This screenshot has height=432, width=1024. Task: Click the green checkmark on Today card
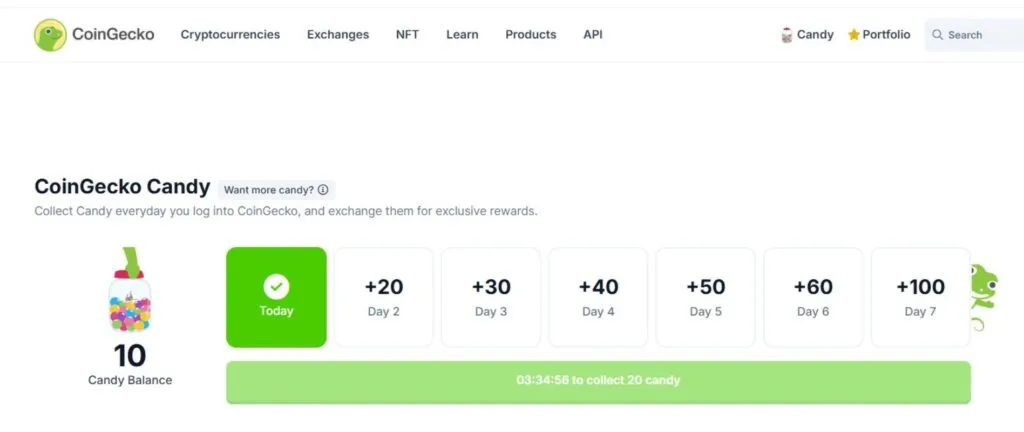(x=276, y=287)
